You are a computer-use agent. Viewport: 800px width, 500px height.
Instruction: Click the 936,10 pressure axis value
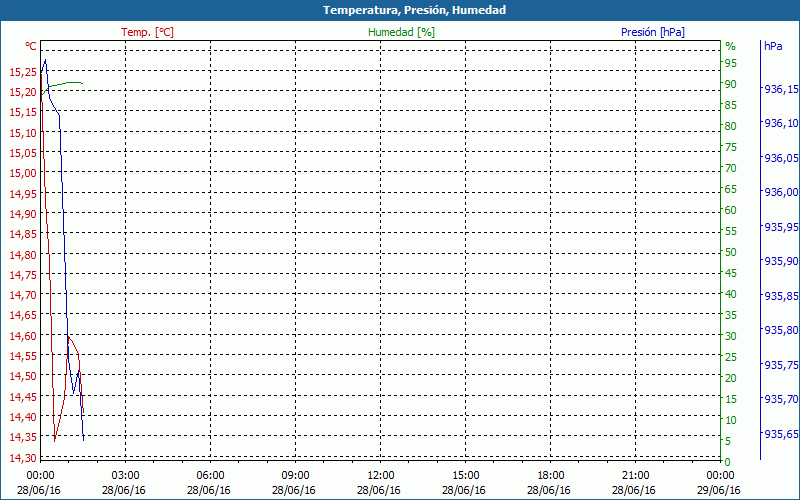click(781, 123)
